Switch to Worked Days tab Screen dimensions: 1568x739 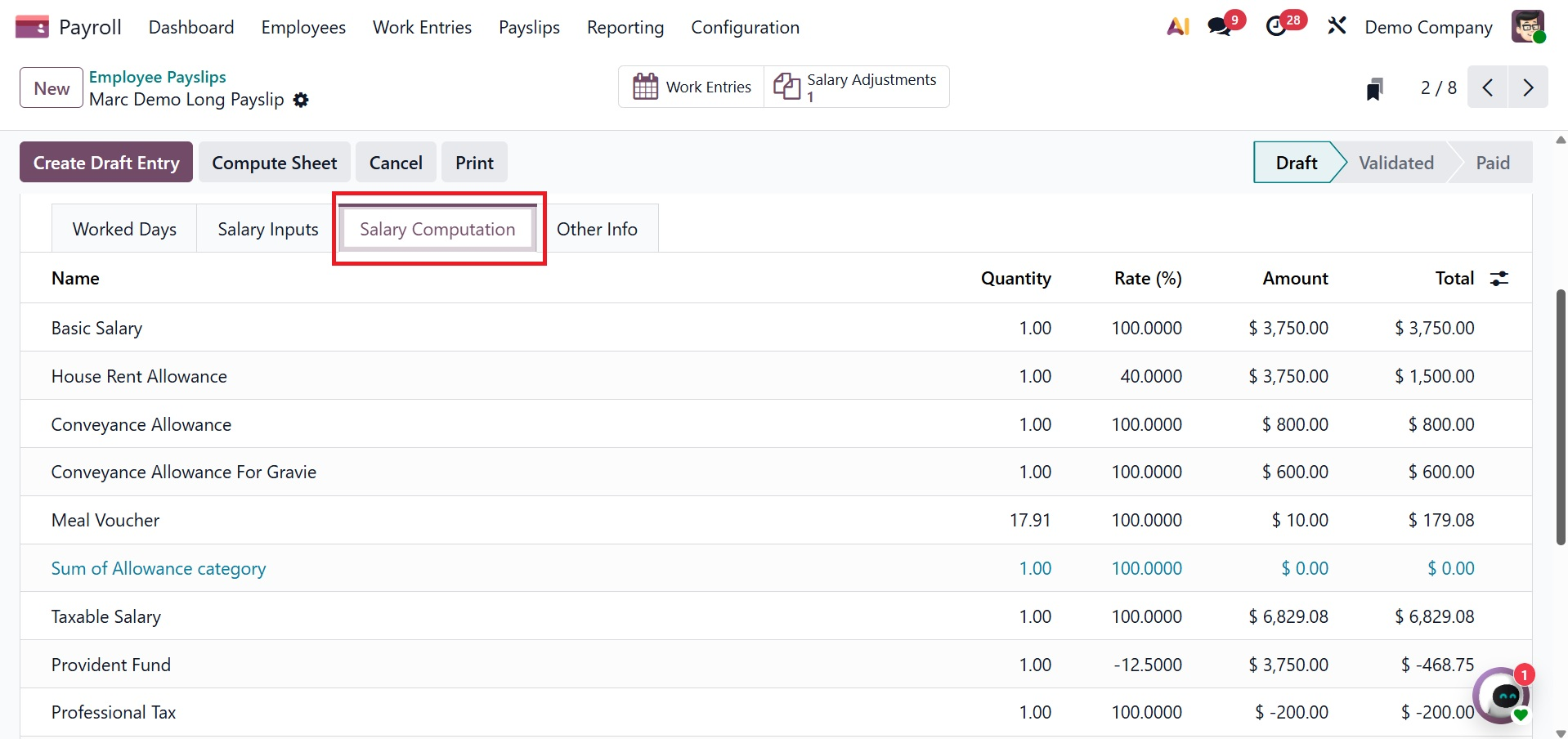pyautogui.click(x=124, y=229)
